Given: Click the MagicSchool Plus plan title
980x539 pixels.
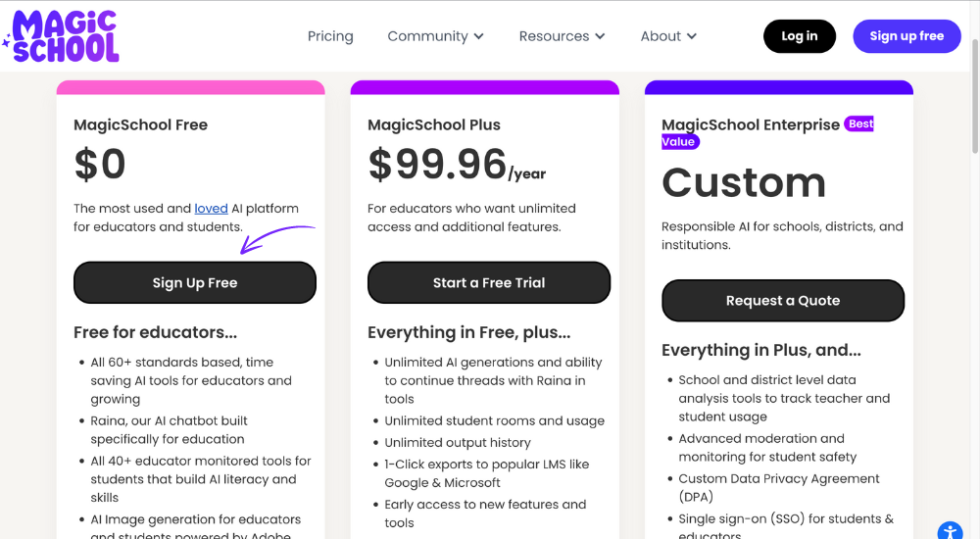Looking at the screenshot, I should (x=434, y=125).
